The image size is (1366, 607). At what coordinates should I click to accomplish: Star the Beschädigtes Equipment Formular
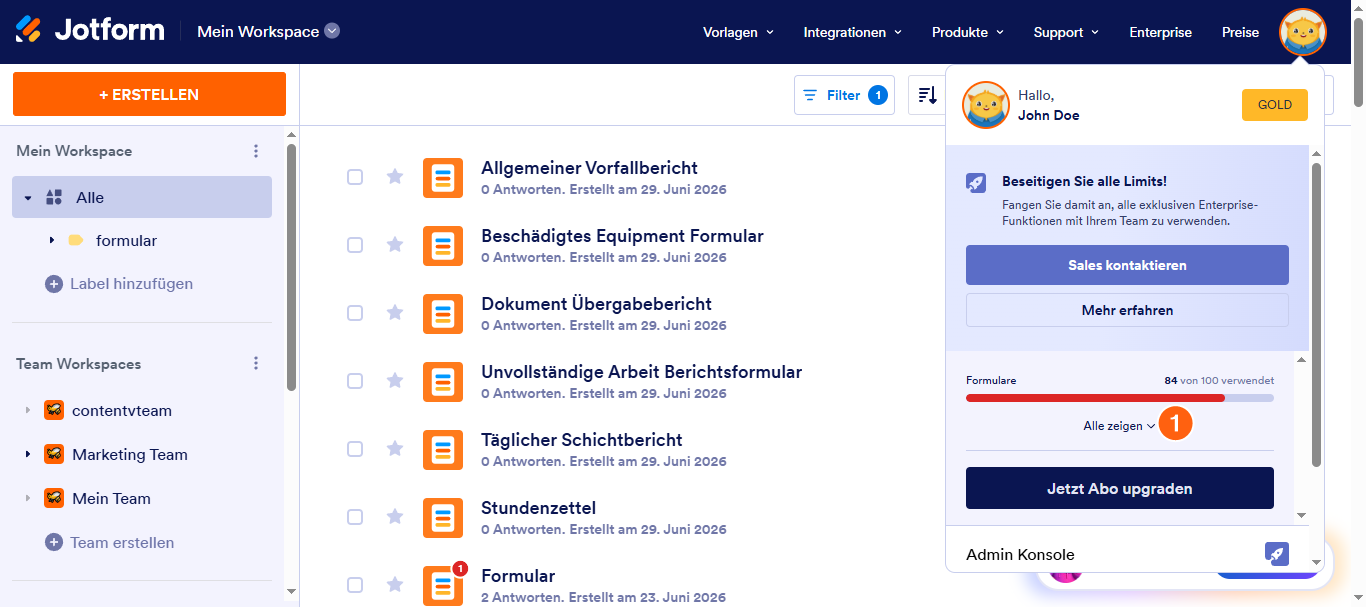(395, 245)
